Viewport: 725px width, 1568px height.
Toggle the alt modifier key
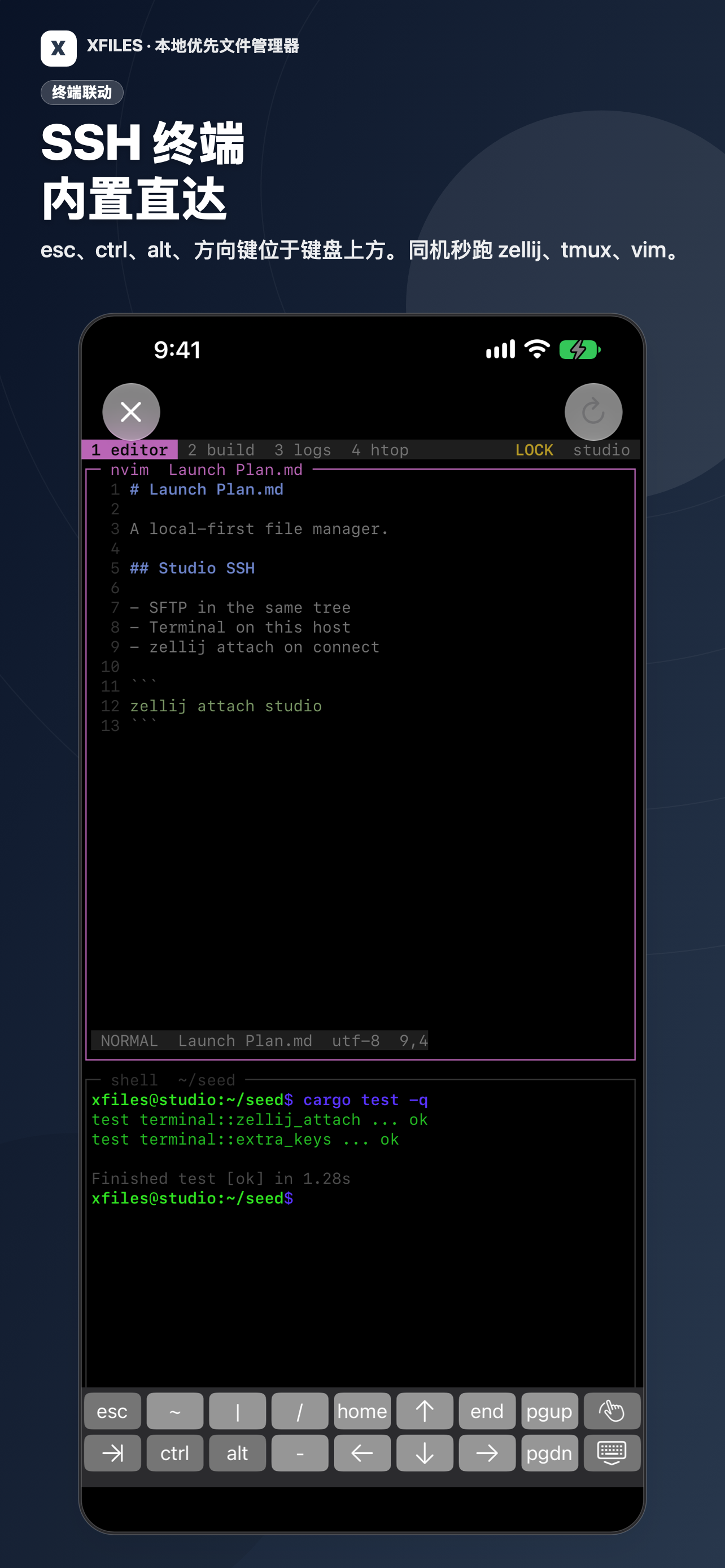(237, 1453)
